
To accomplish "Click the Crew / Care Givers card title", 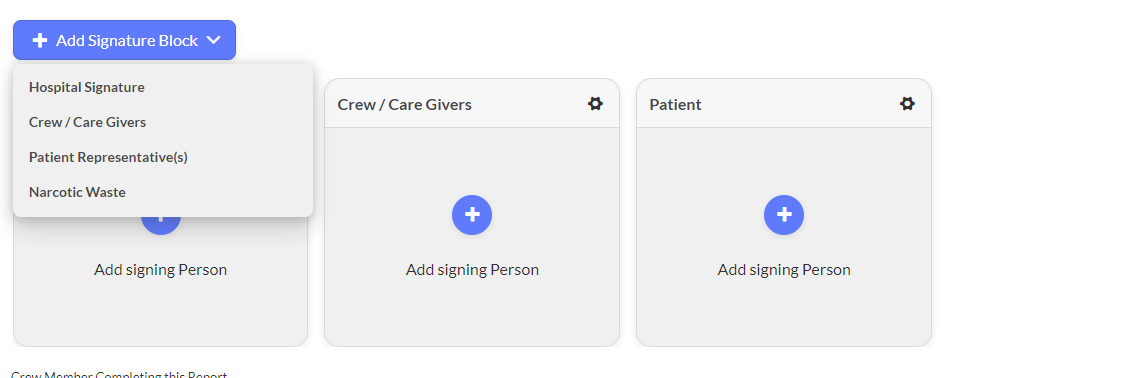I will (x=404, y=105).
